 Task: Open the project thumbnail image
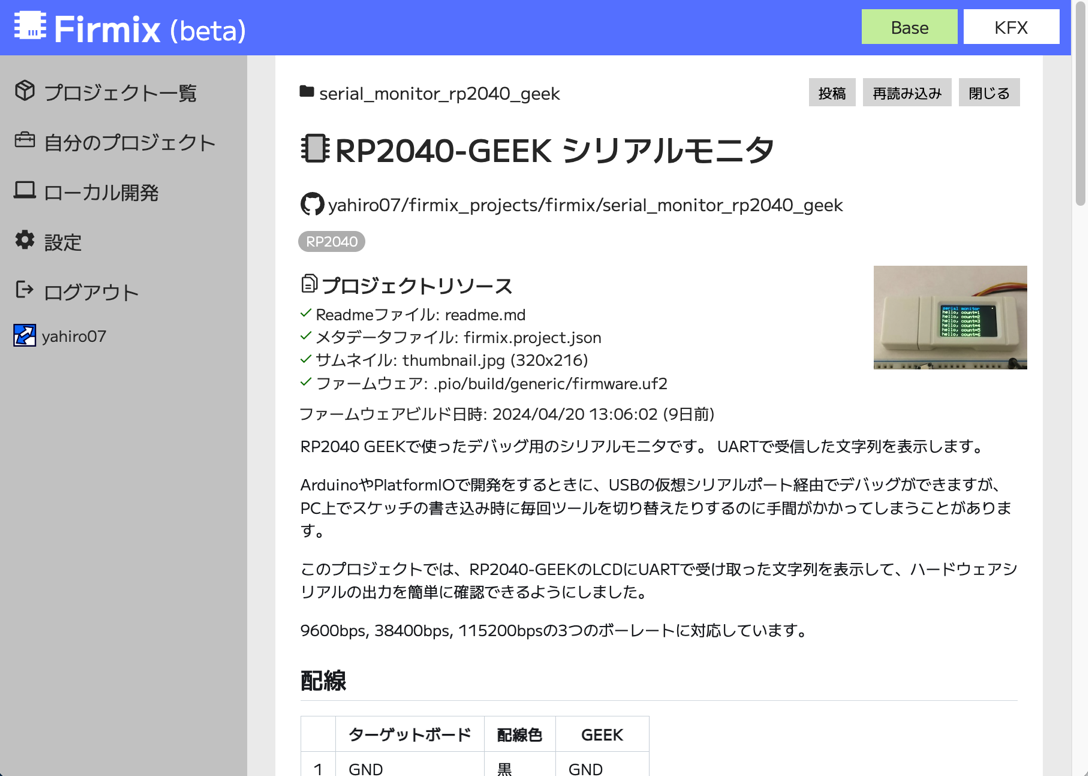click(x=950, y=317)
